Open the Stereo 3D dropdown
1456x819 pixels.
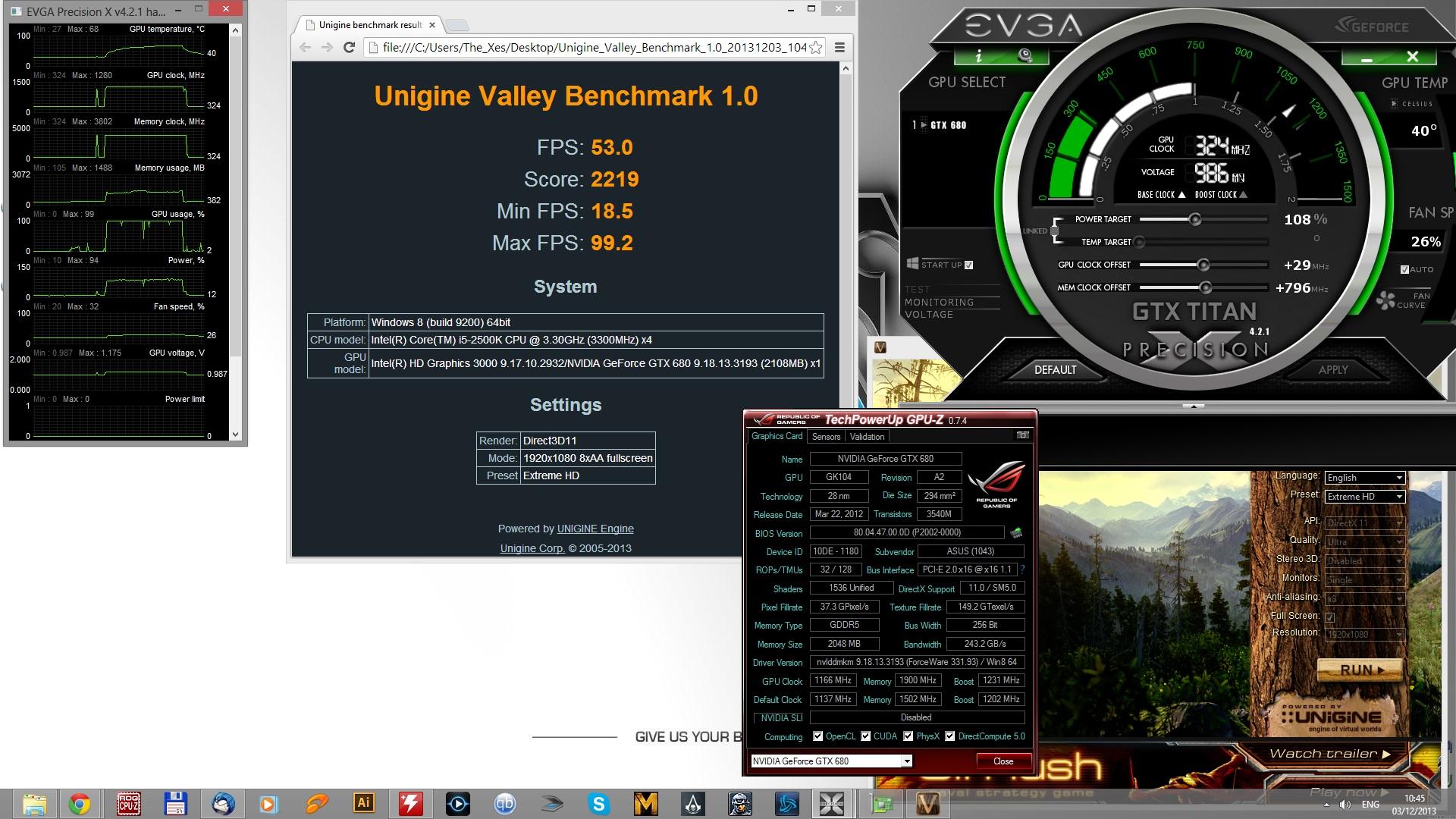tap(1365, 561)
